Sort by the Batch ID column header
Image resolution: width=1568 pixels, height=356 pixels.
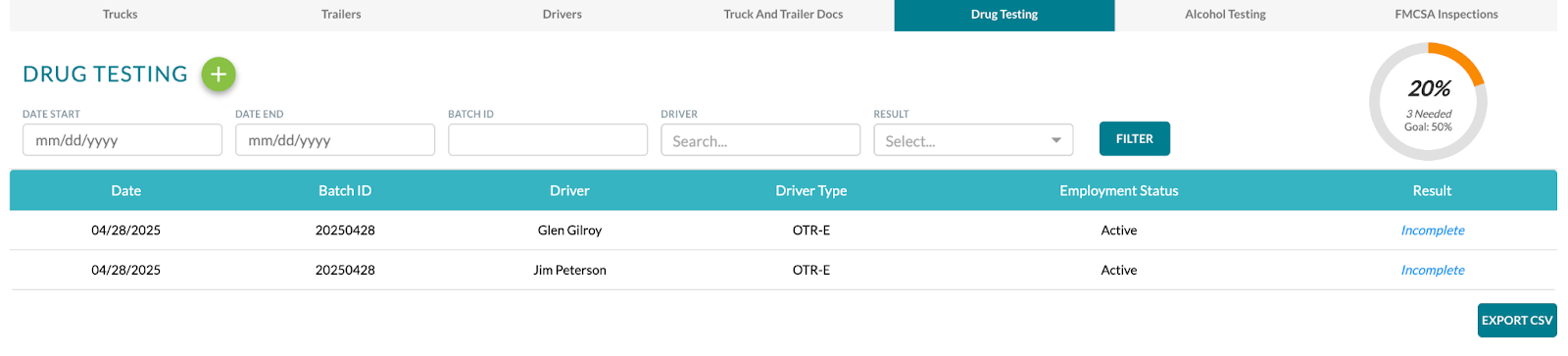click(x=345, y=191)
